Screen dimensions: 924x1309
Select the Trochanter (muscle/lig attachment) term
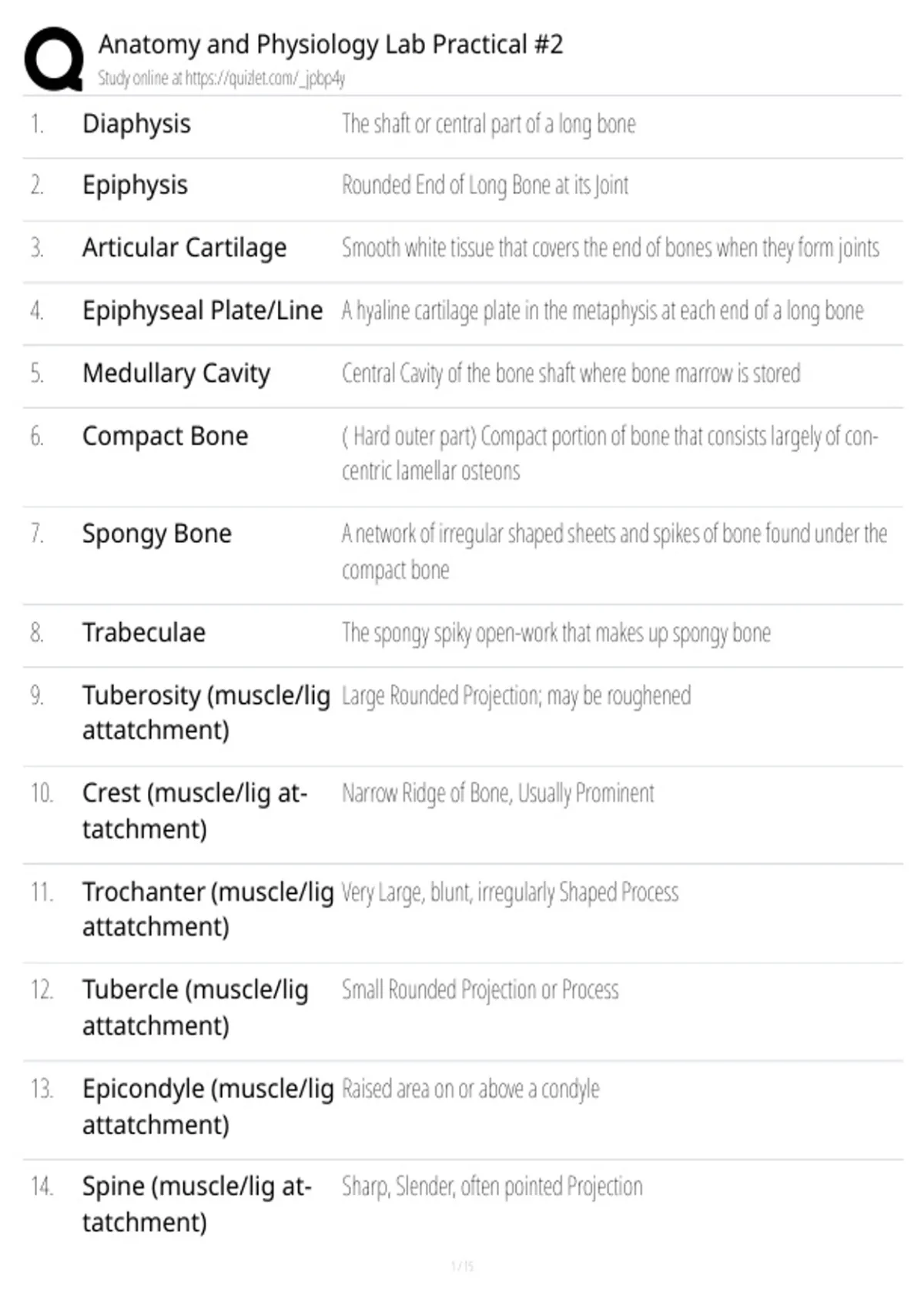pyautogui.click(x=208, y=909)
